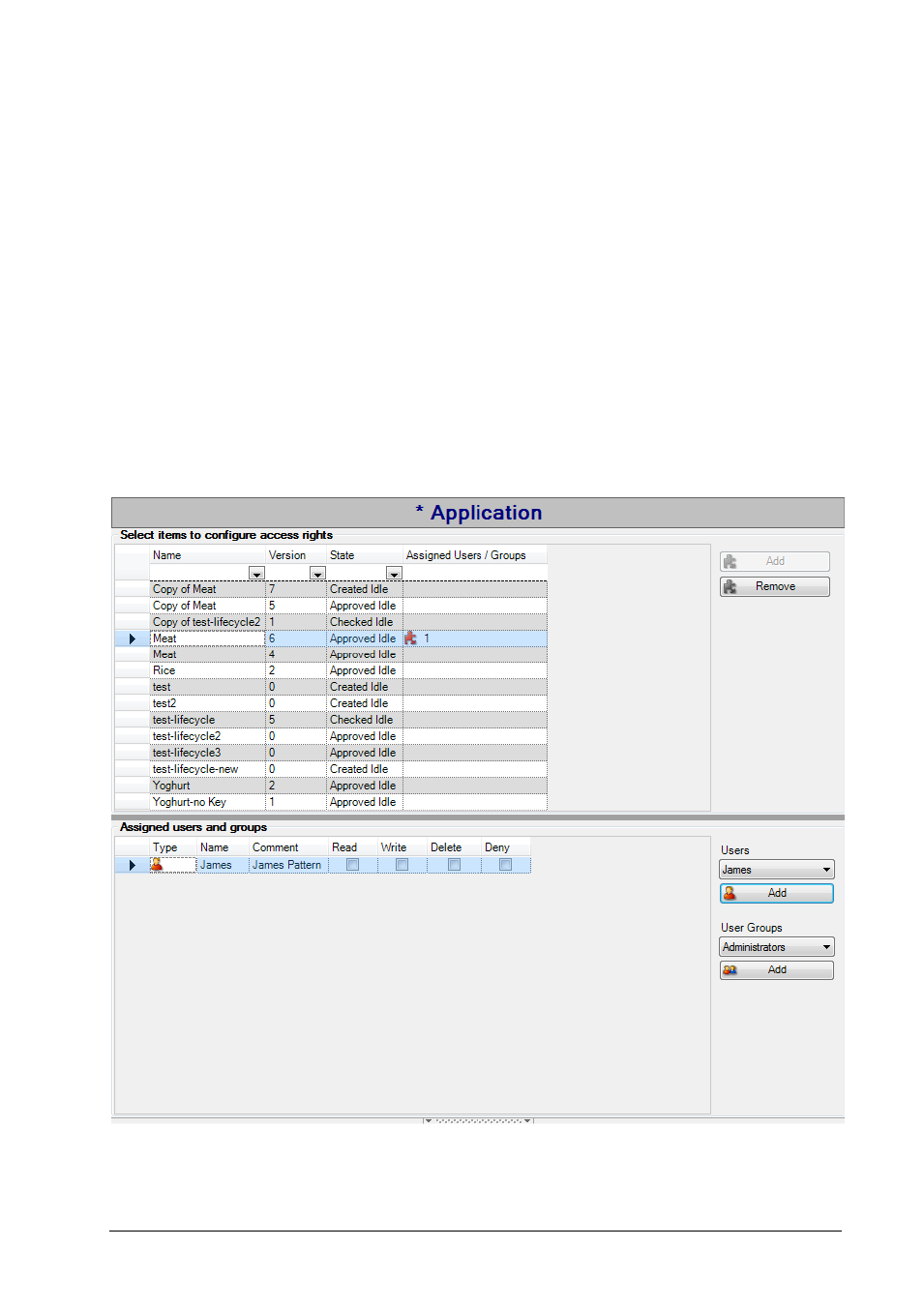Click the Approved Idle state of Rice
The width and height of the screenshot is (924, 1306).
(x=365, y=670)
